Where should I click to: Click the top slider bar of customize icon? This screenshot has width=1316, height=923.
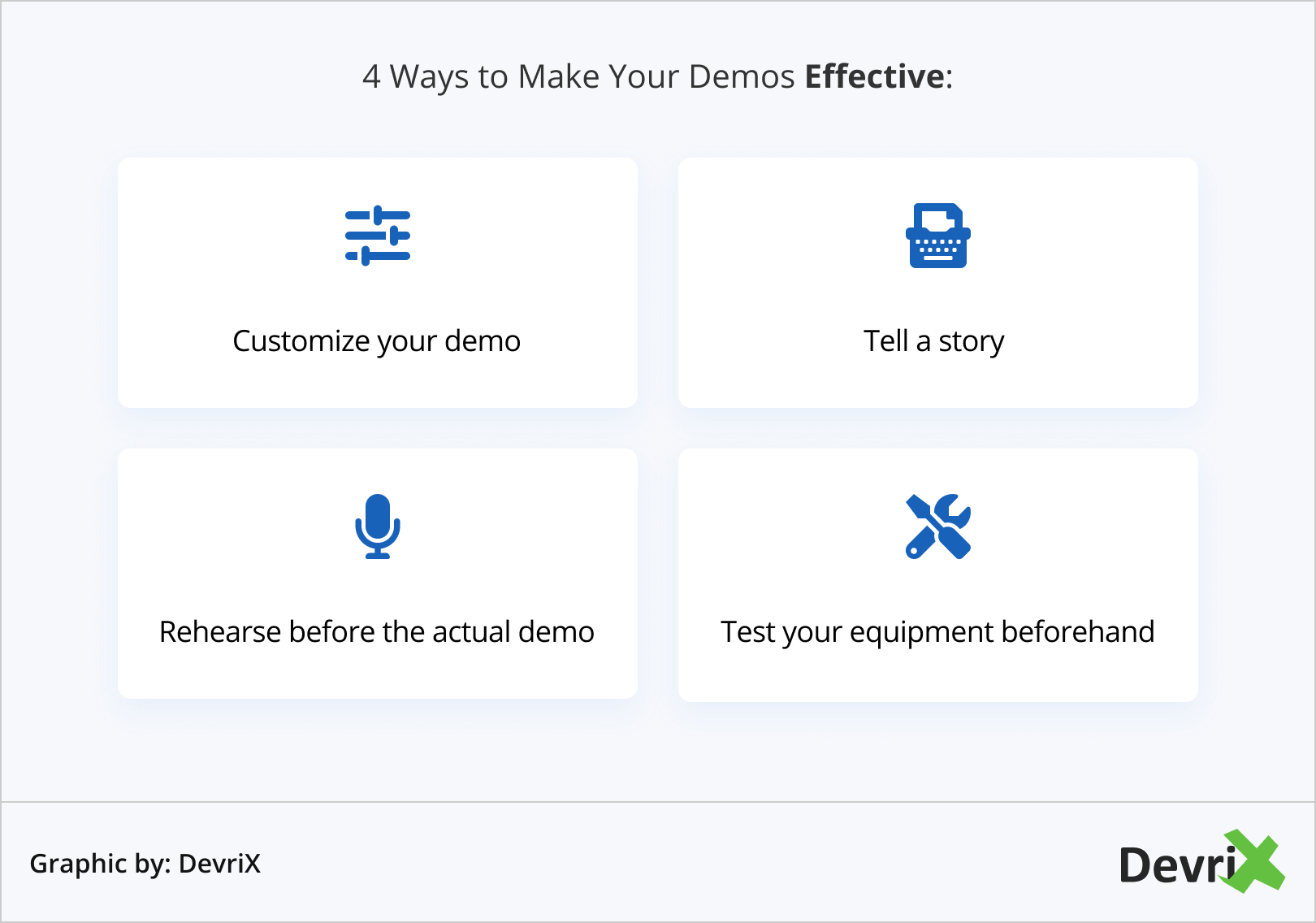378,215
